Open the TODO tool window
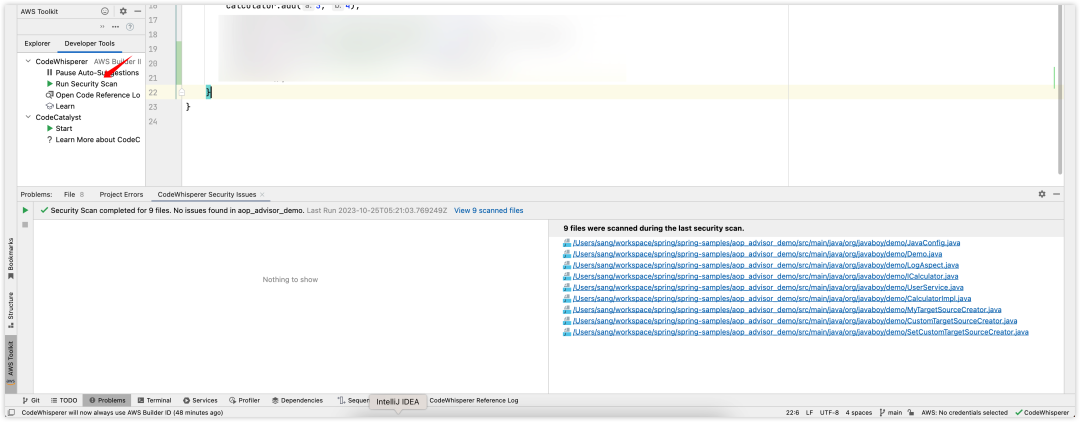This screenshot has height=422, width=1080. point(64,400)
